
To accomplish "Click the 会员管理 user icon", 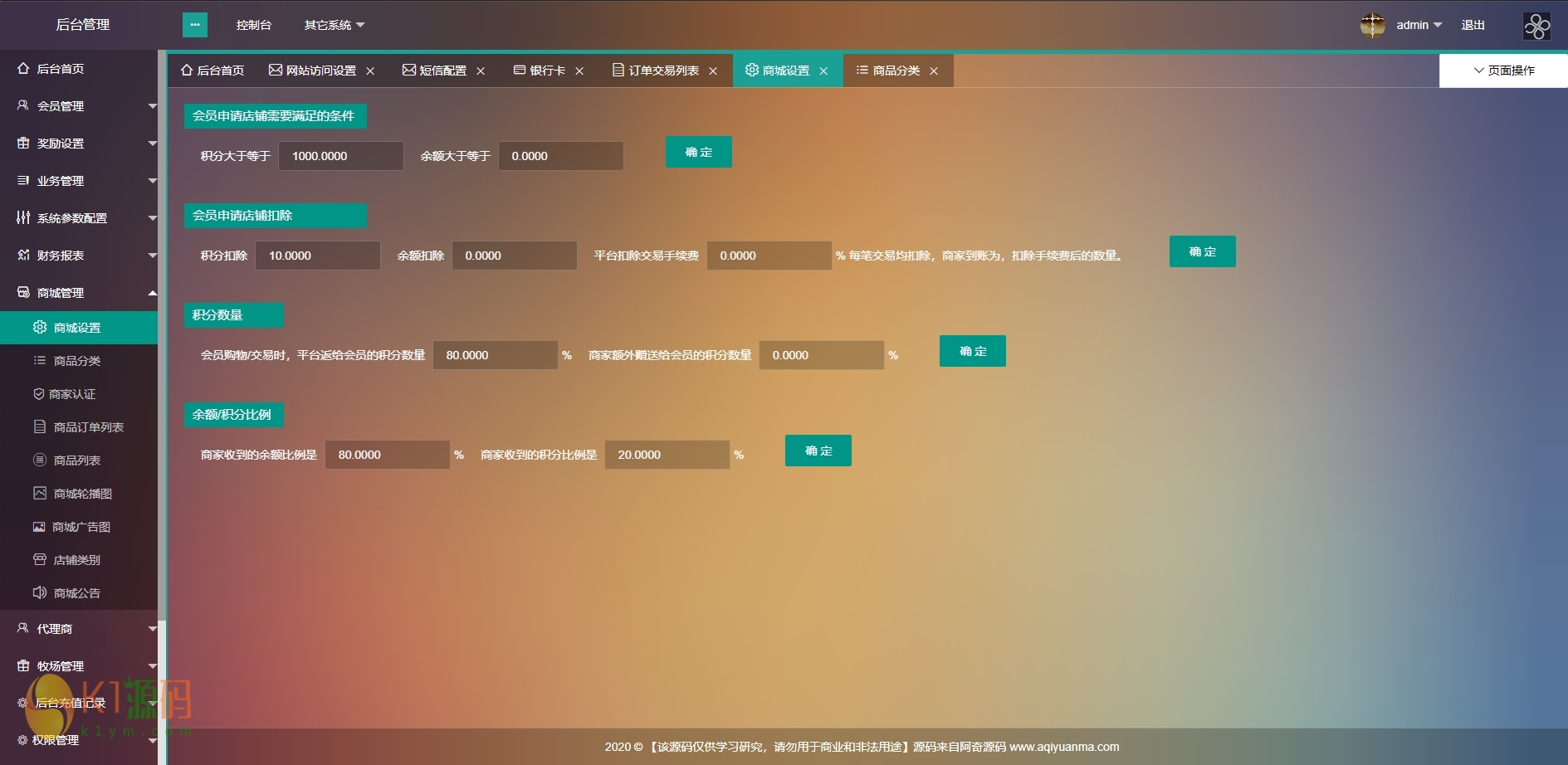I will [x=23, y=106].
